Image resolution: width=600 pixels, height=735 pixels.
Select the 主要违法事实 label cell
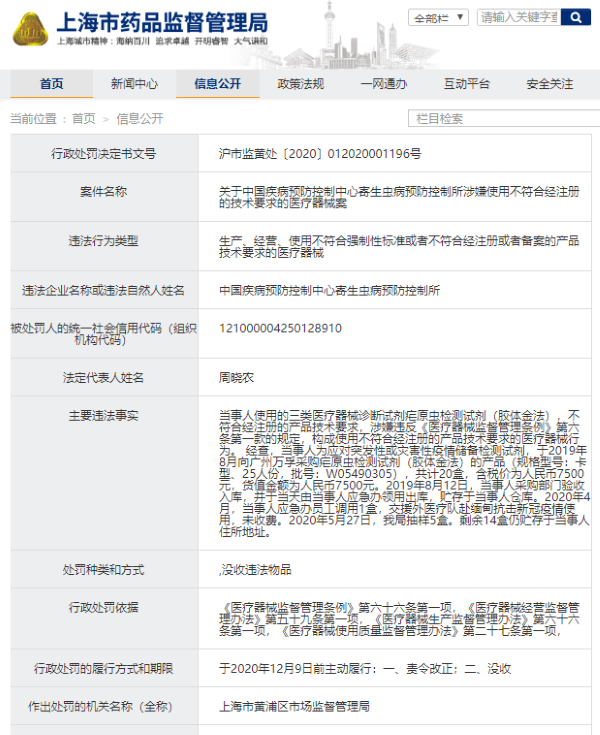[104, 473]
